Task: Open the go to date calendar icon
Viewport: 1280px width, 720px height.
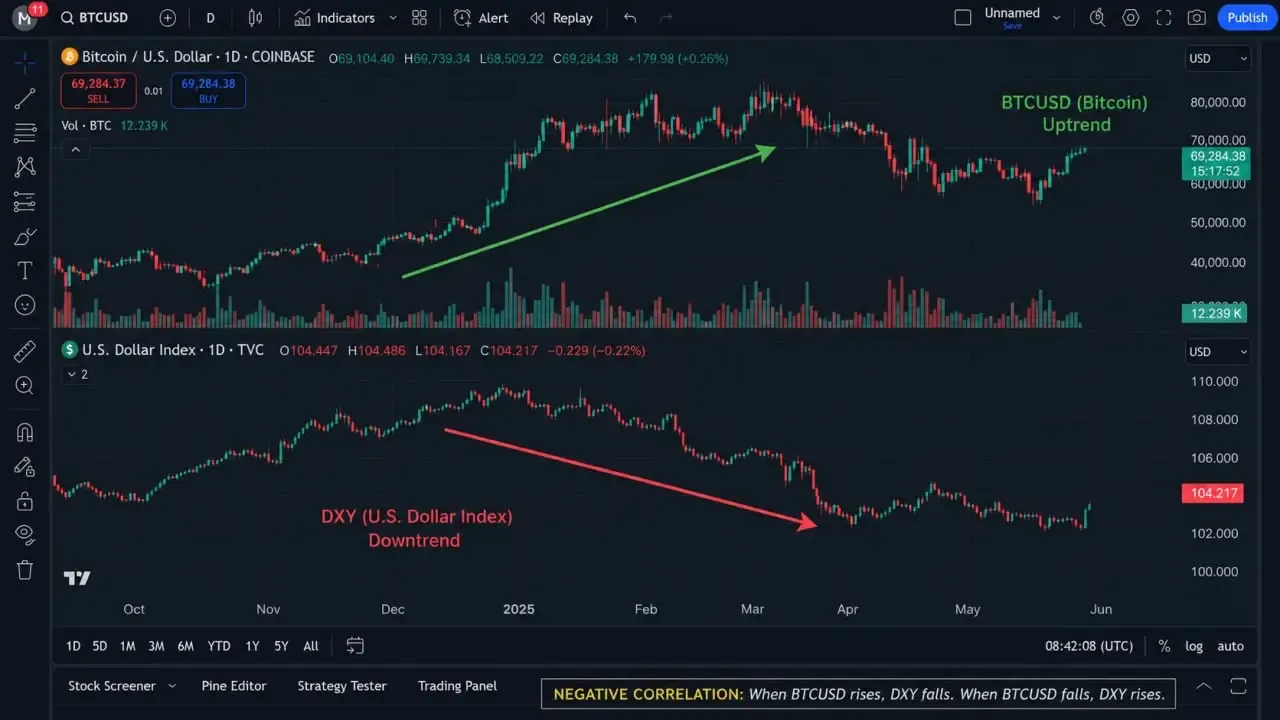Action: 355,646
